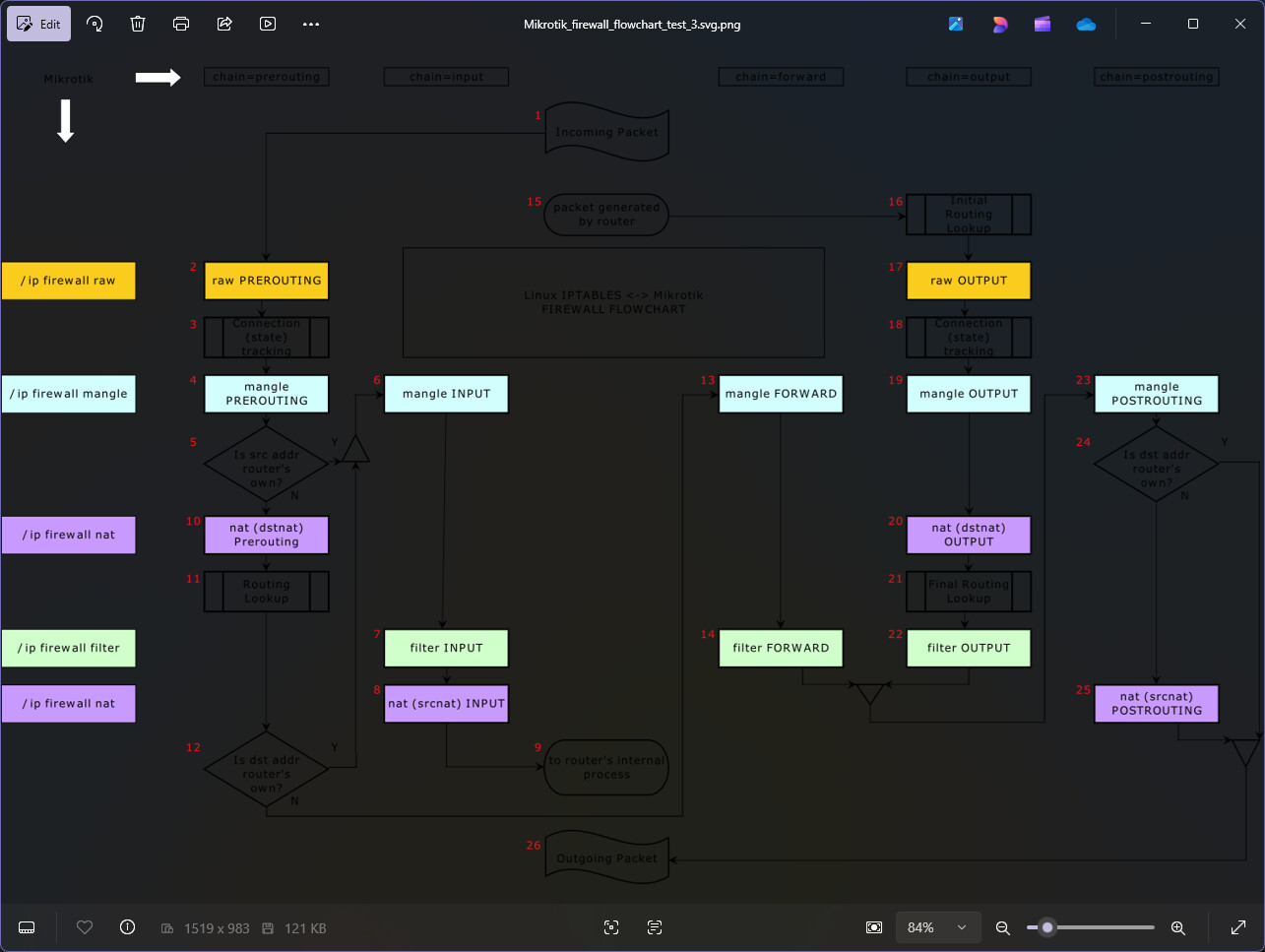
Task: Click the mangle POSTROUTING box
Action: pos(1157,394)
